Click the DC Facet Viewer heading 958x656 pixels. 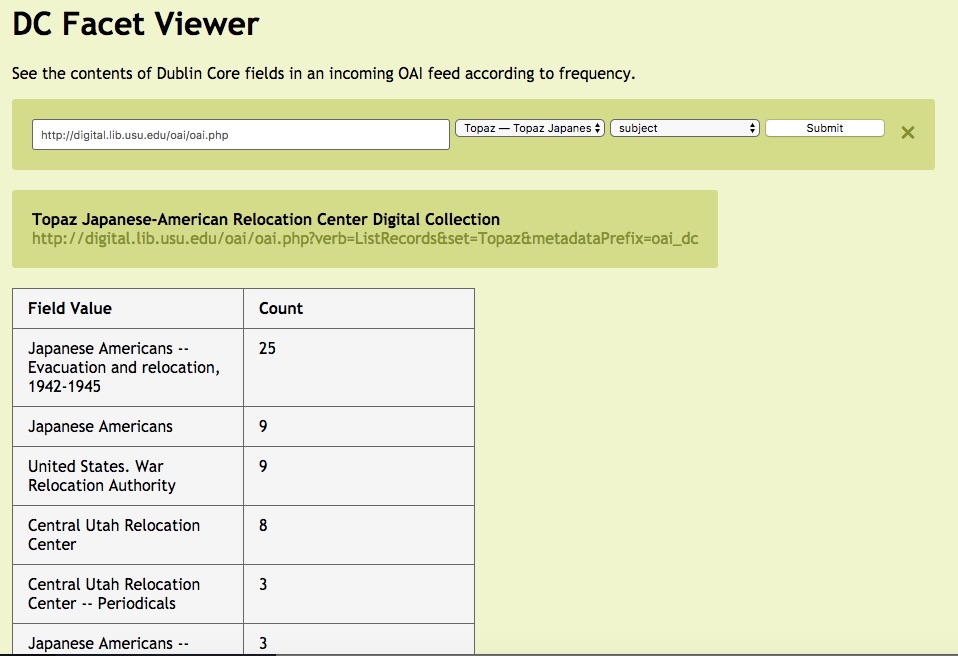[136, 24]
